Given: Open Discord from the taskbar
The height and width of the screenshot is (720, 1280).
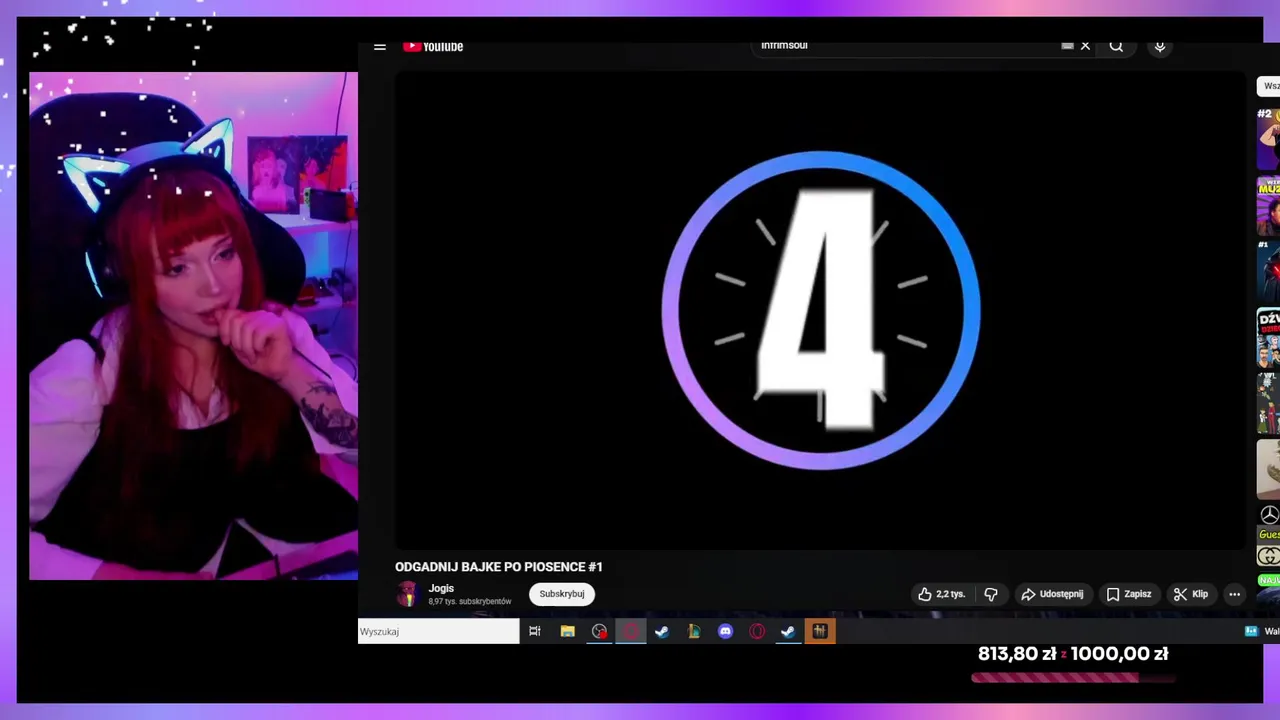Looking at the screenshot, I should click(726, 631).
